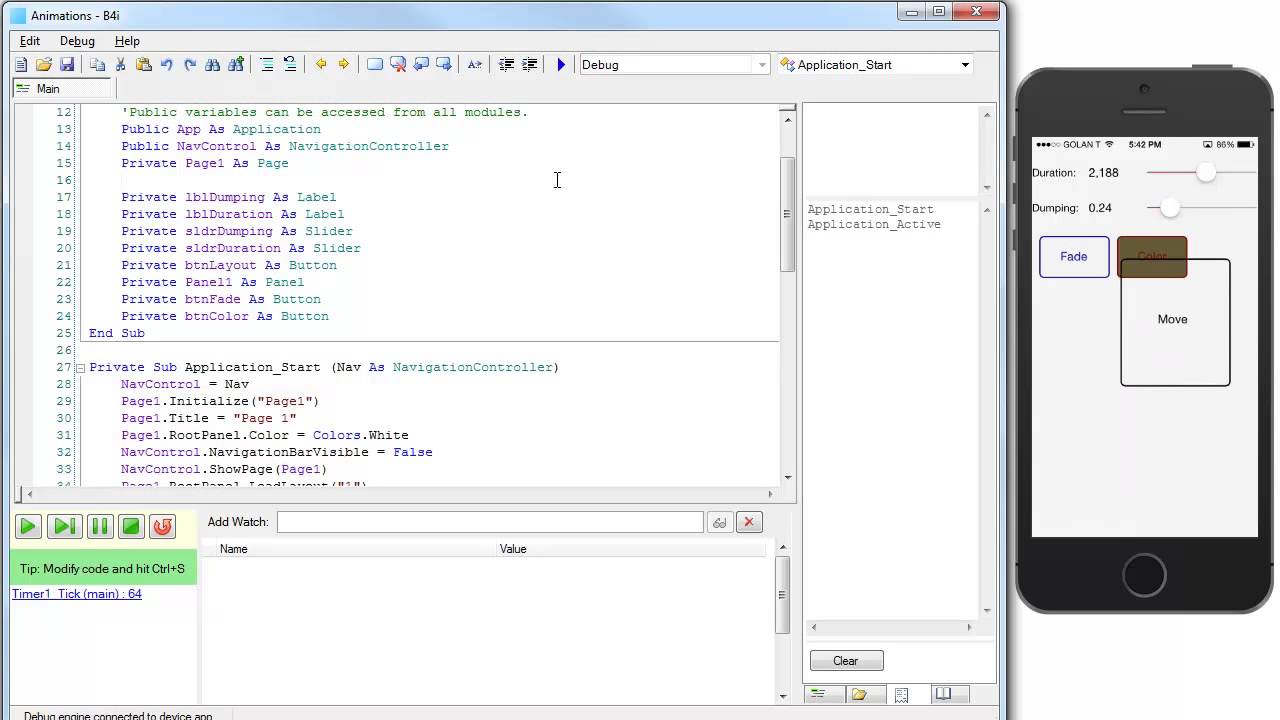The image size is (1280, 720).
Task: Run the project with the blue play arrow
Action: [561, 64]
